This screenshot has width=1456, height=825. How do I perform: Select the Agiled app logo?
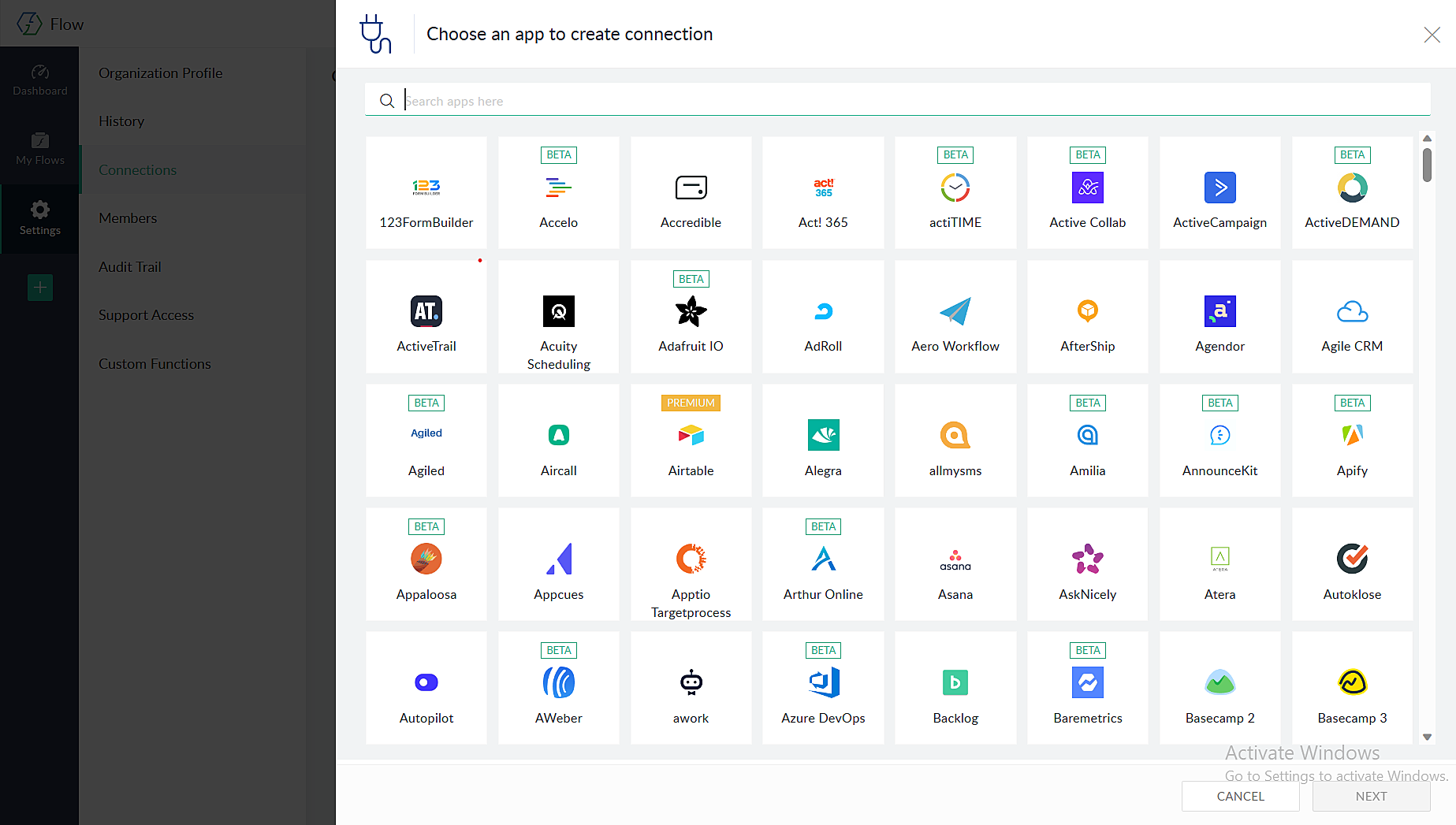426,433
